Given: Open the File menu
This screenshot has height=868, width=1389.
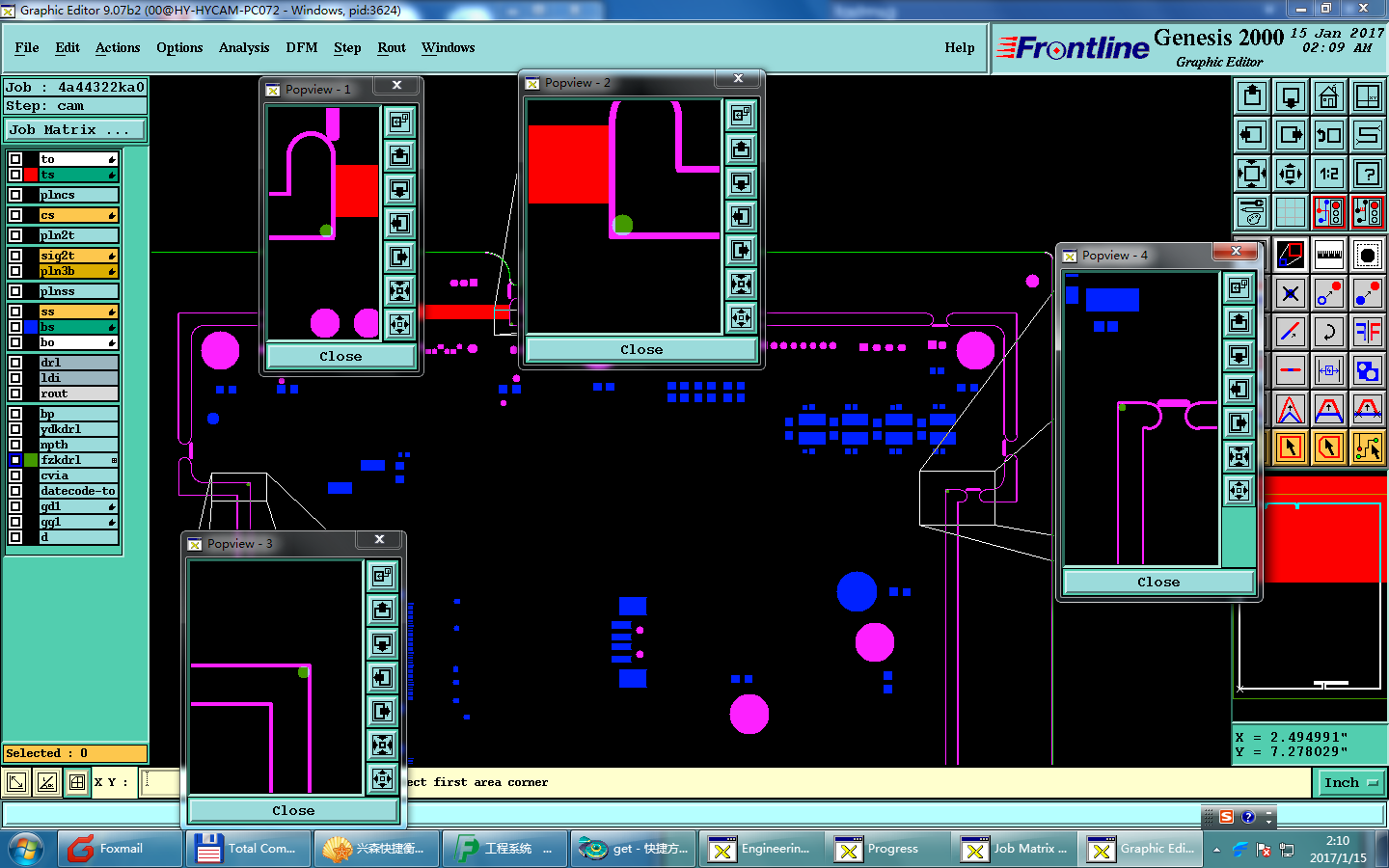Looking at the screenshot, I should click(27, 47).
